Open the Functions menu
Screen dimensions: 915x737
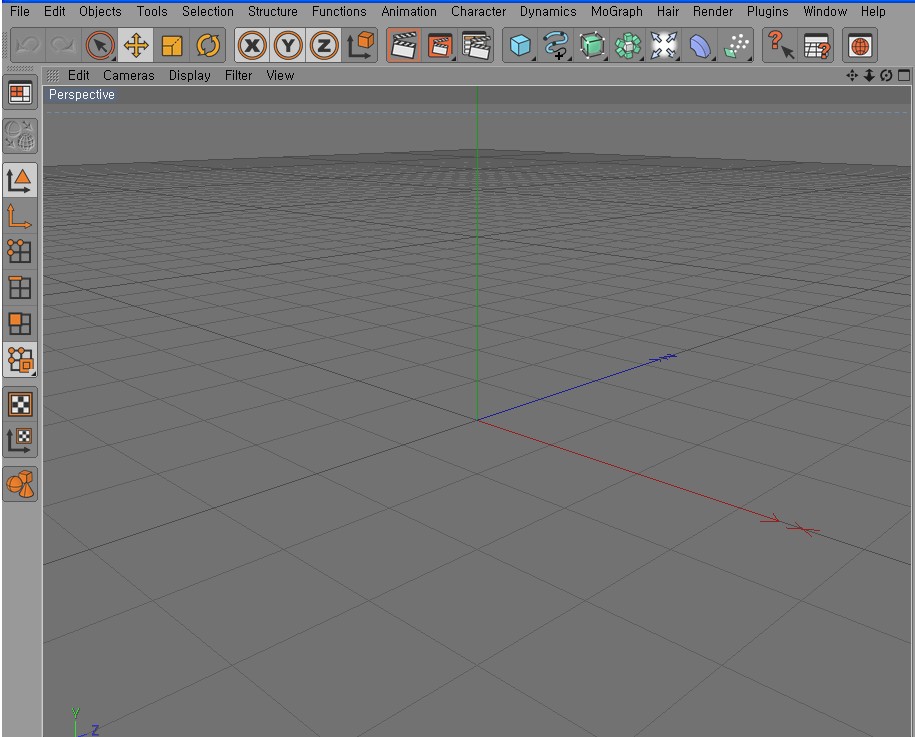coord(339,11)
